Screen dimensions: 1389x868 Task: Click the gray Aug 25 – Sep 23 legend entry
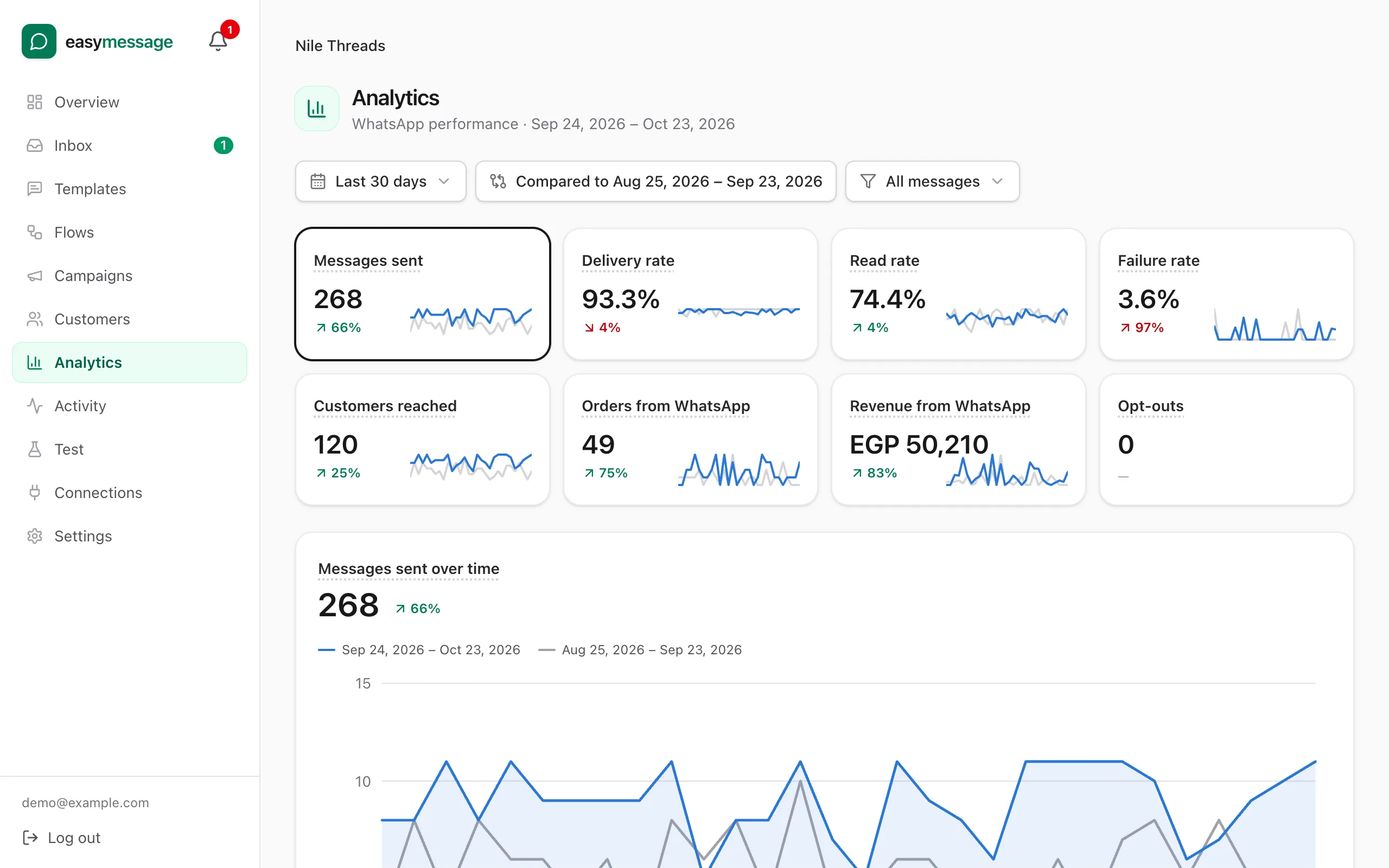640,650
